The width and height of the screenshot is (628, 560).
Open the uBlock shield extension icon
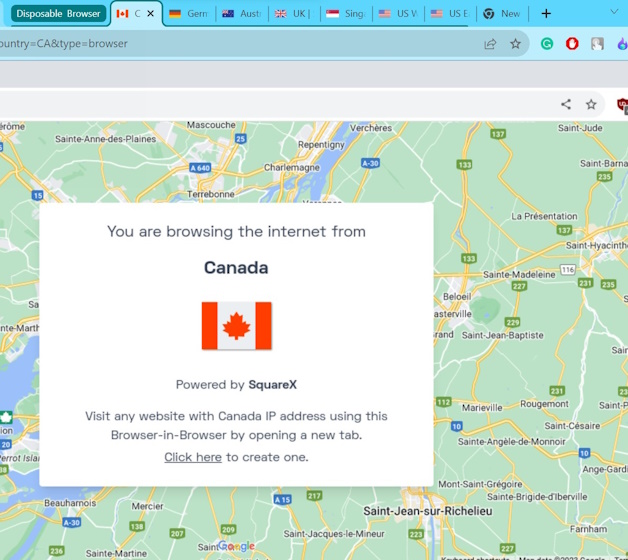pos(622,105)
